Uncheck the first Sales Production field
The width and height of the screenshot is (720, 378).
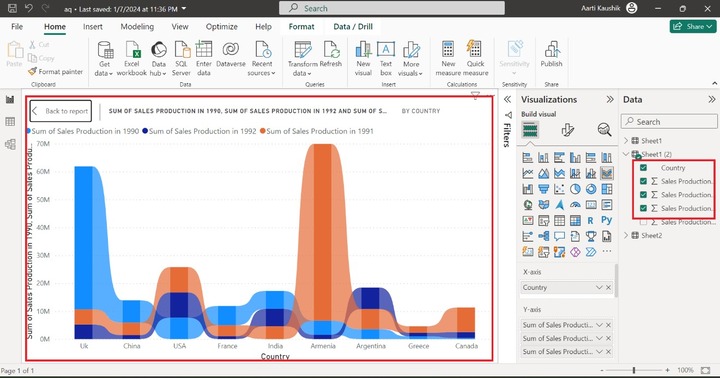(x=643, y=181)
